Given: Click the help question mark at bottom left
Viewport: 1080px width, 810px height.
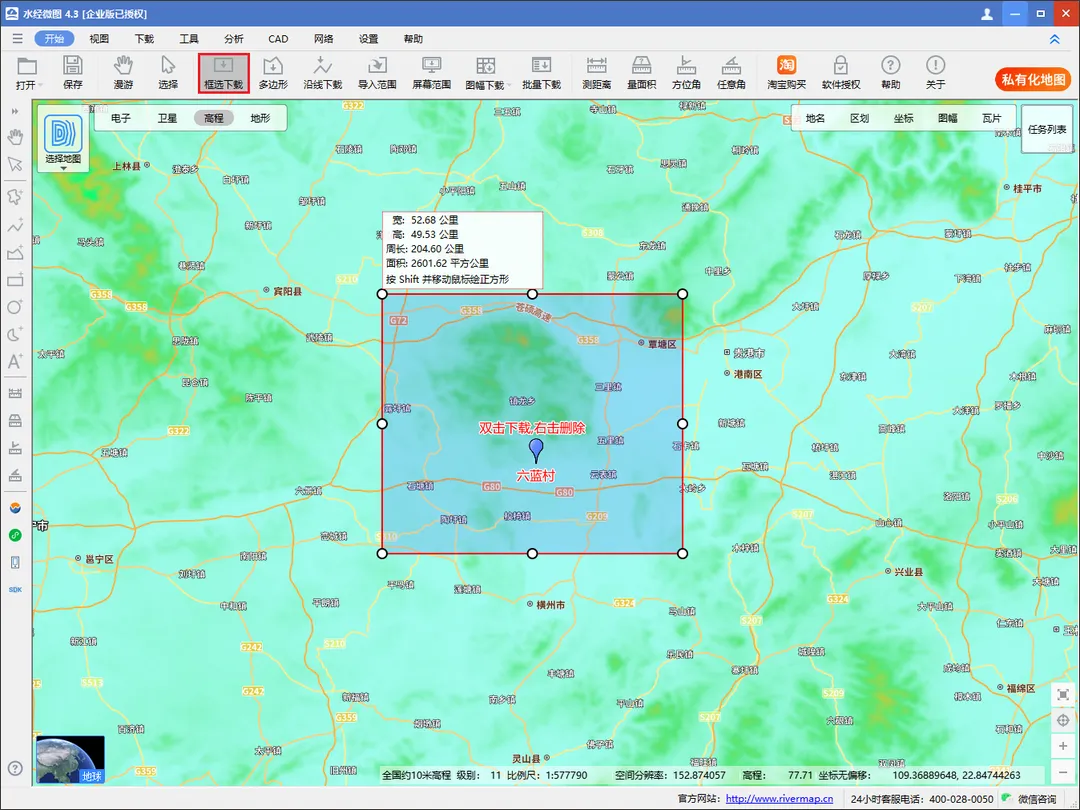Looking at the screenshot, I should 15,768.
